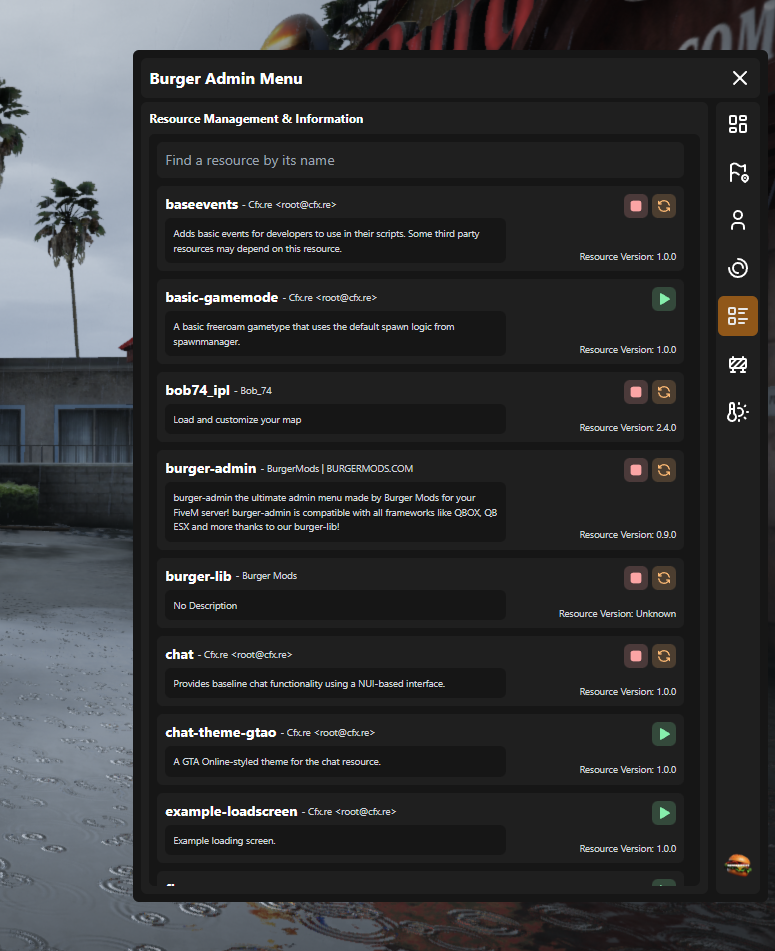Stop the baseevents resource
The width and height of the screenshot is (775, 951).
pyautogui.click(x=636, y=206)
